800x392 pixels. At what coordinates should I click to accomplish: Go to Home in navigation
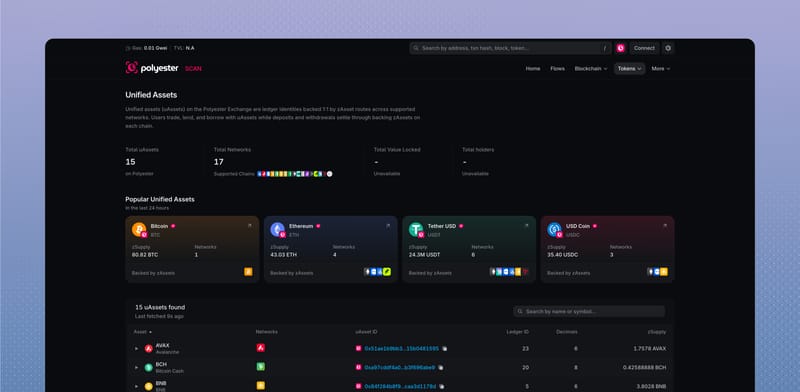(x=533, y=68)
